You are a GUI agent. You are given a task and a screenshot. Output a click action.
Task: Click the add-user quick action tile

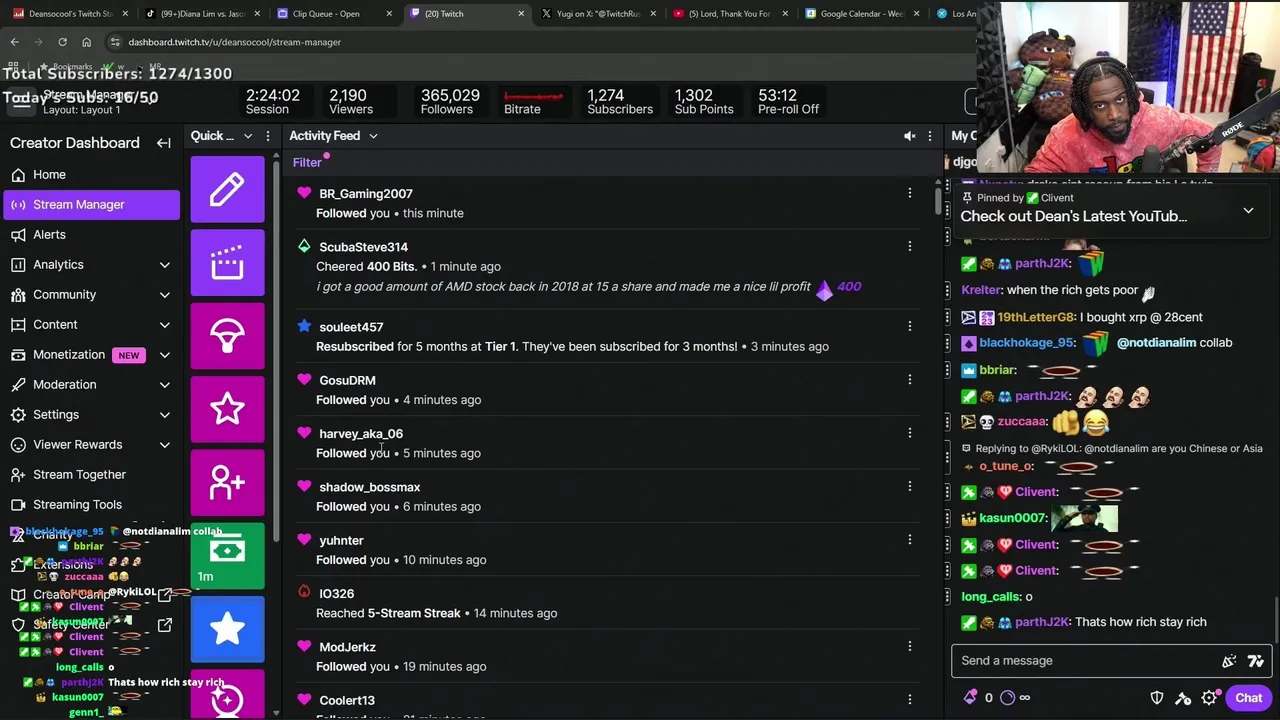coord(227,483)
